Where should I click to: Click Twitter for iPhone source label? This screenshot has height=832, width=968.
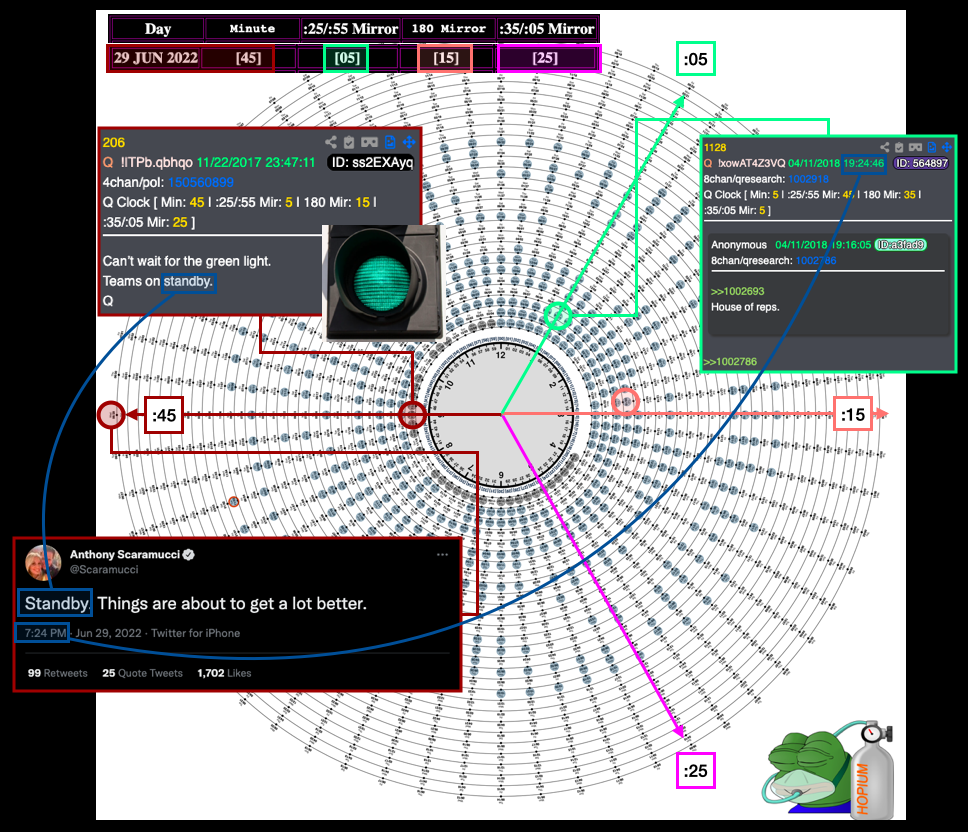[x=196, y=633]
